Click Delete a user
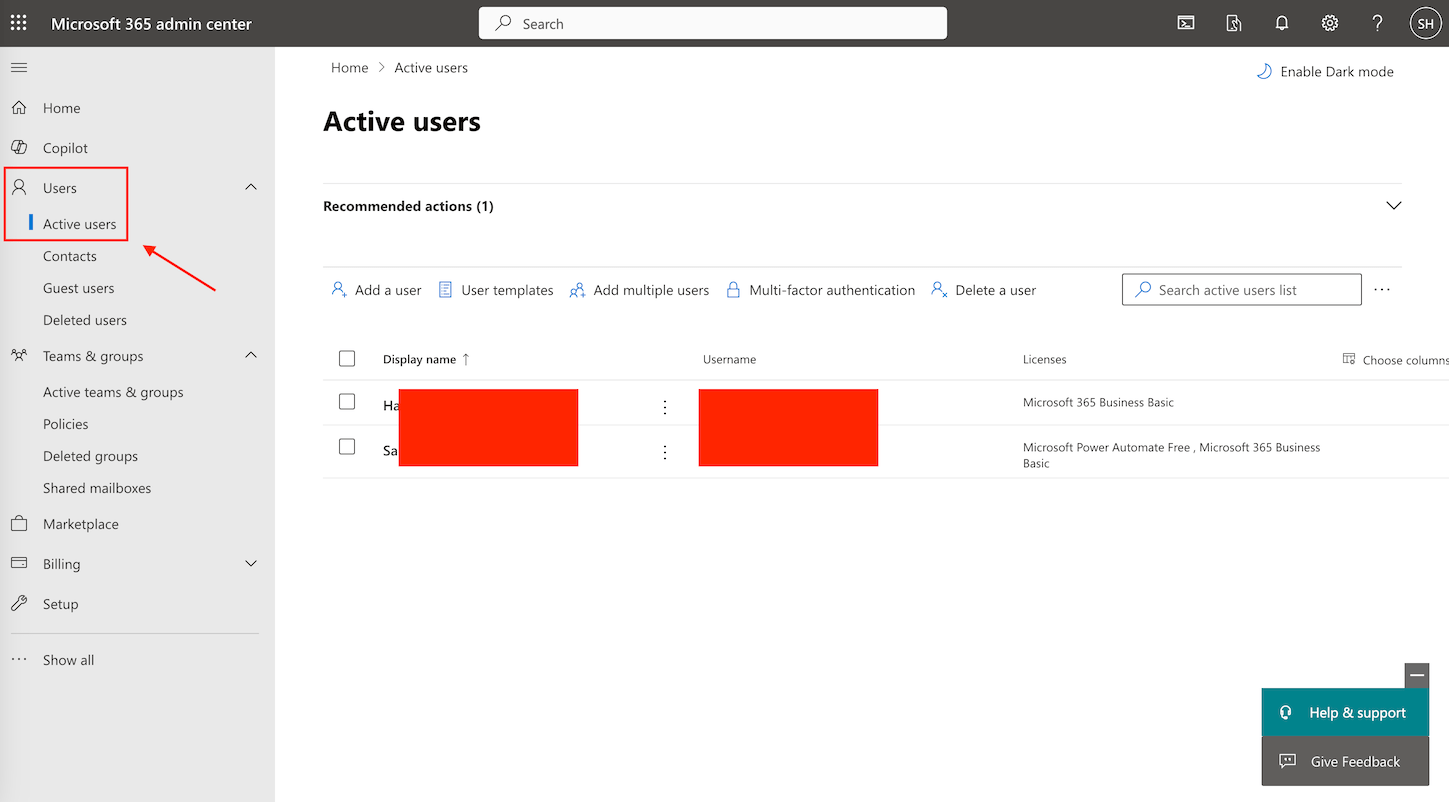This screenshot has height=802, width=1449. point(983,290)
